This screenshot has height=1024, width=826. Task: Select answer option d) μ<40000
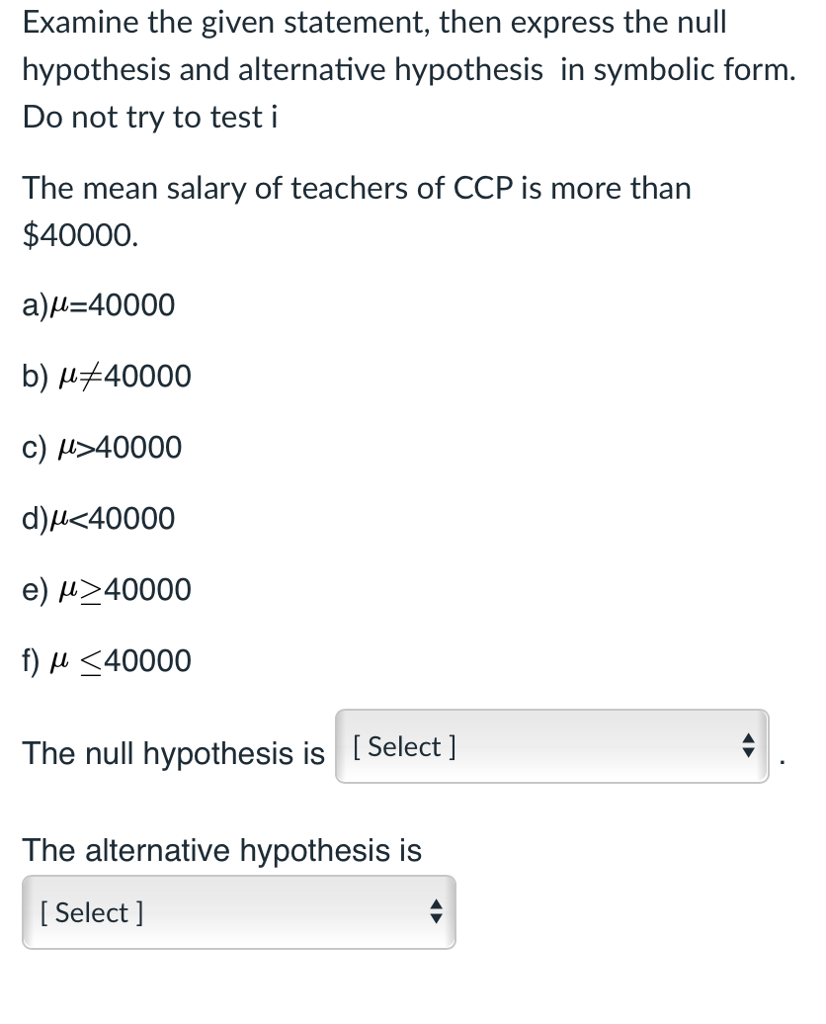pos(98,518)
